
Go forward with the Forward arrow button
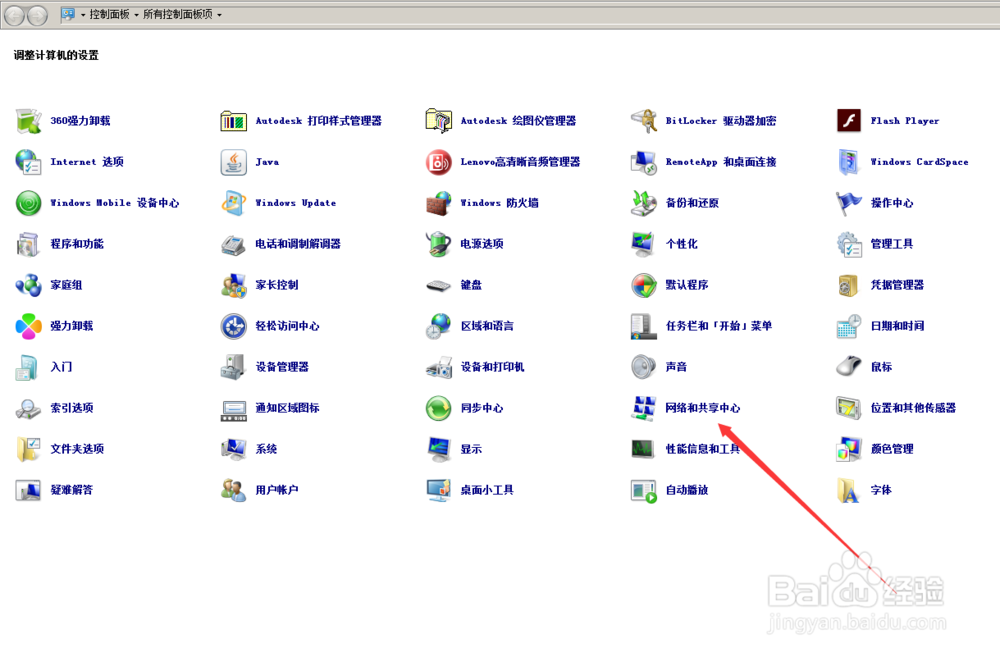[x=38, y=15]
